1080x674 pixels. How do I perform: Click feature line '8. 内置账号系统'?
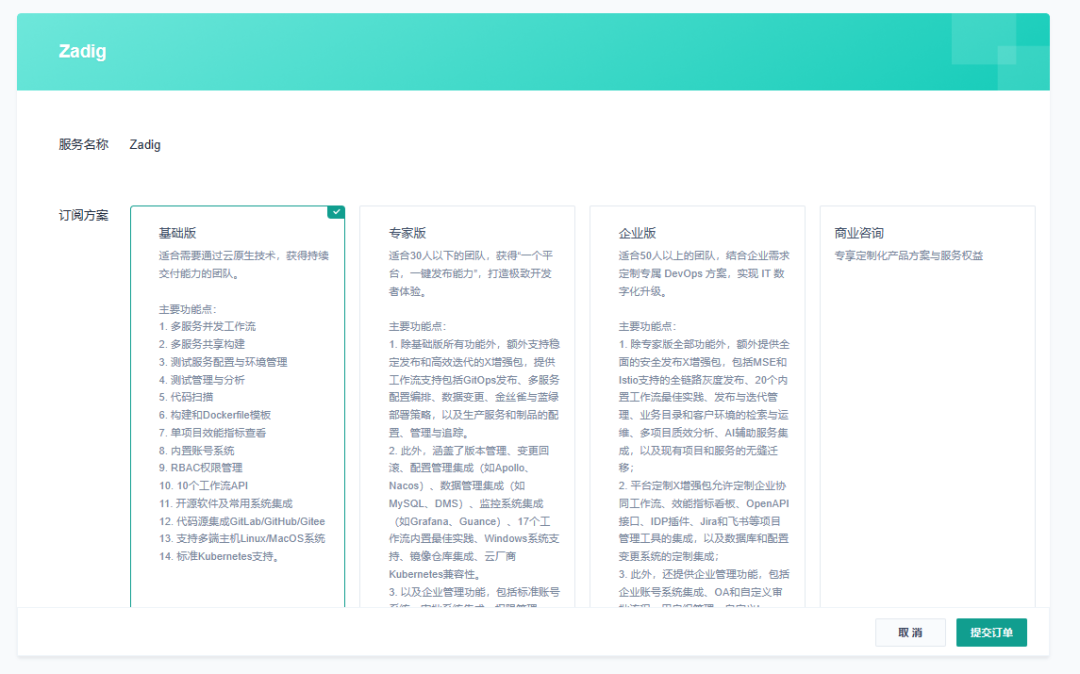(196, 451)
